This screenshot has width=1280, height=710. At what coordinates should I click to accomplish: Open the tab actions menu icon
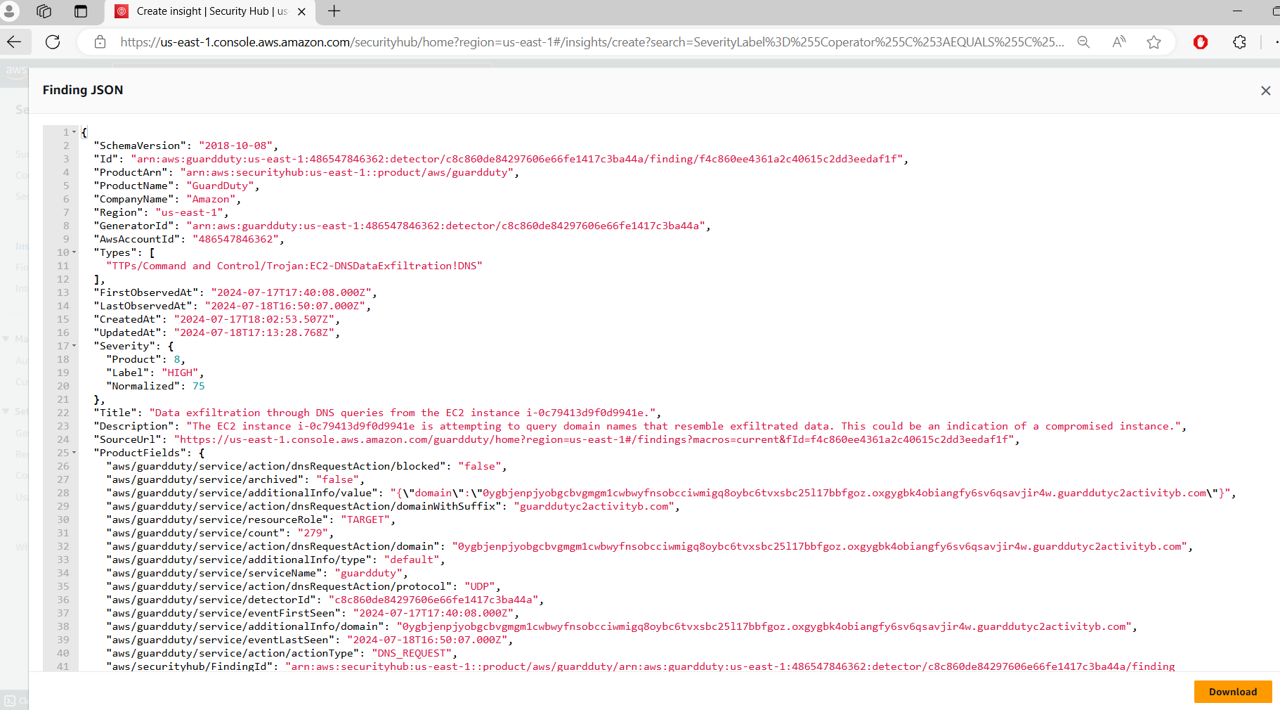click(81, 11)
